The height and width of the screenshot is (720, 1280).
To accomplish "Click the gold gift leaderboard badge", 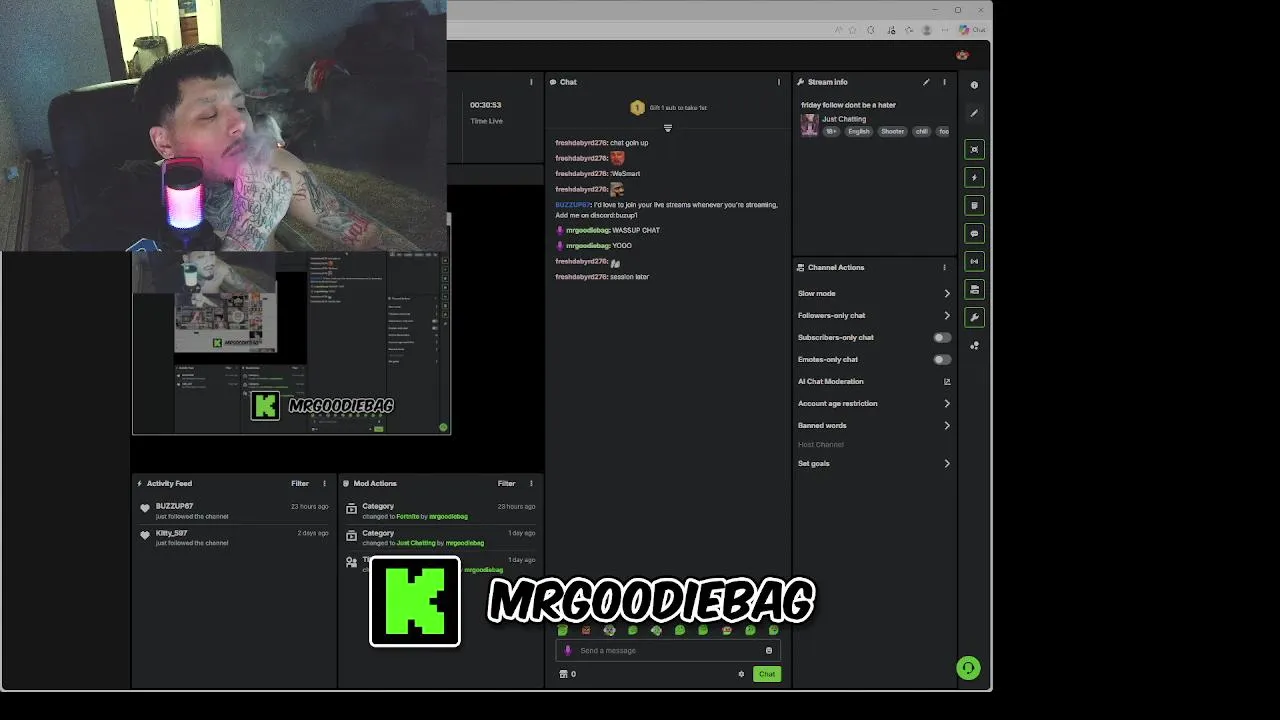I will click(637, 107).
